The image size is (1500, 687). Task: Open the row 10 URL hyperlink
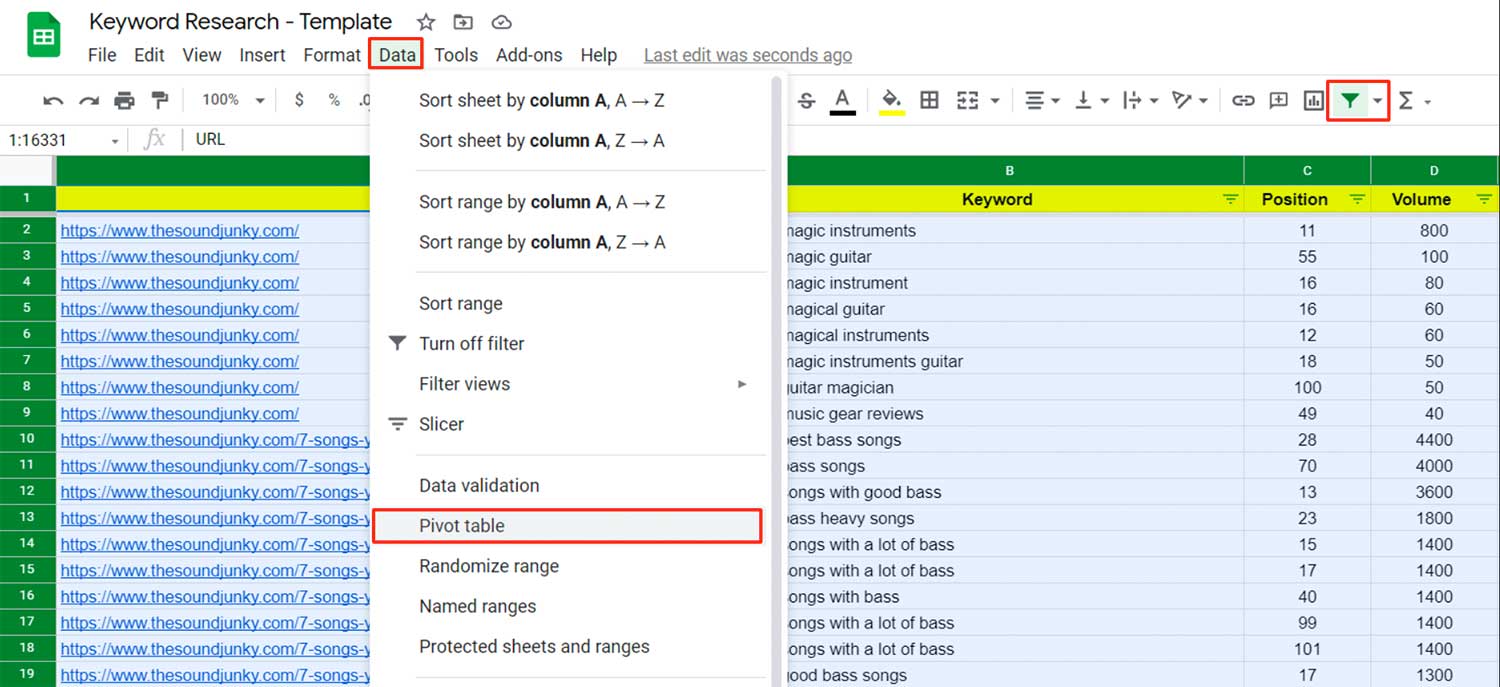(215, 438)
